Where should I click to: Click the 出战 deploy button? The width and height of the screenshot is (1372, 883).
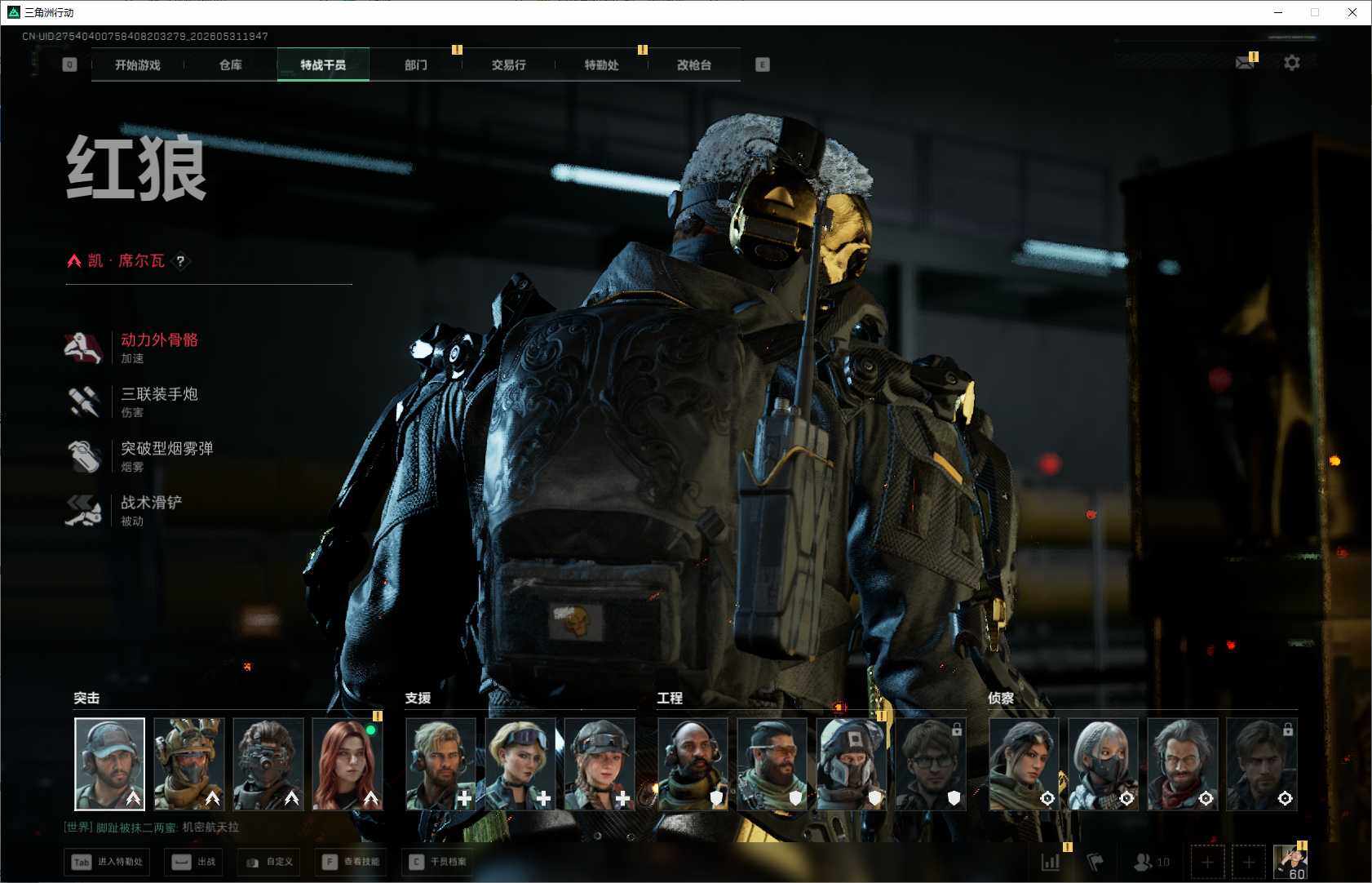coord(195,862)
